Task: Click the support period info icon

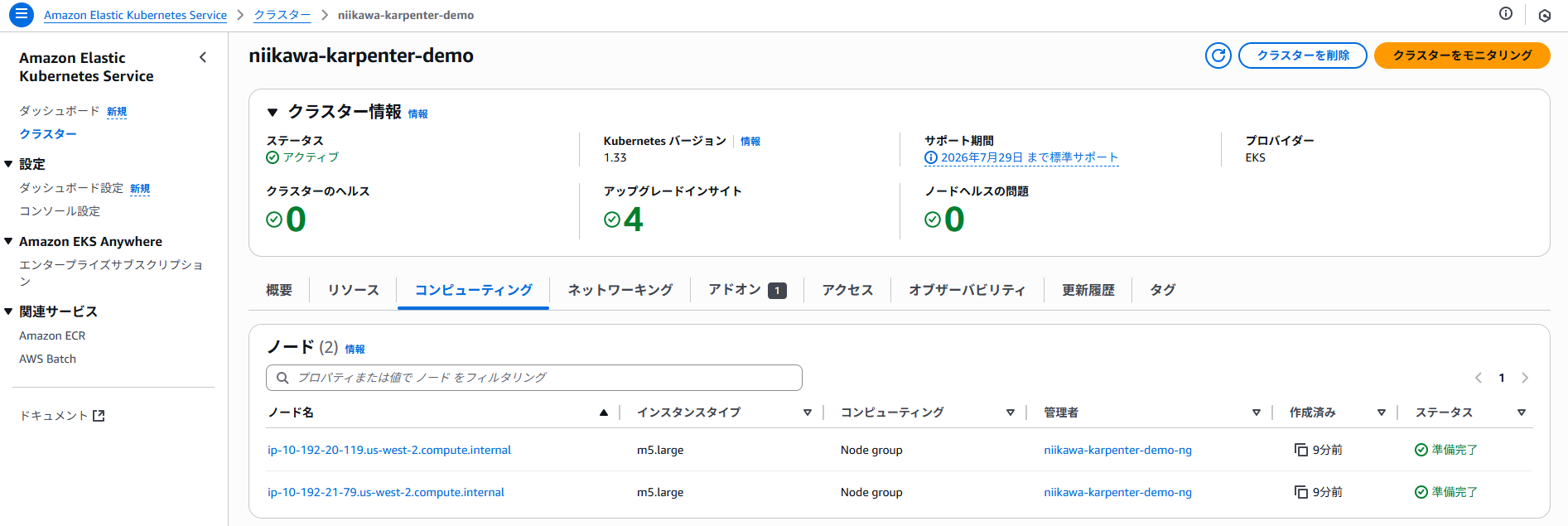Action: point(931,157)
